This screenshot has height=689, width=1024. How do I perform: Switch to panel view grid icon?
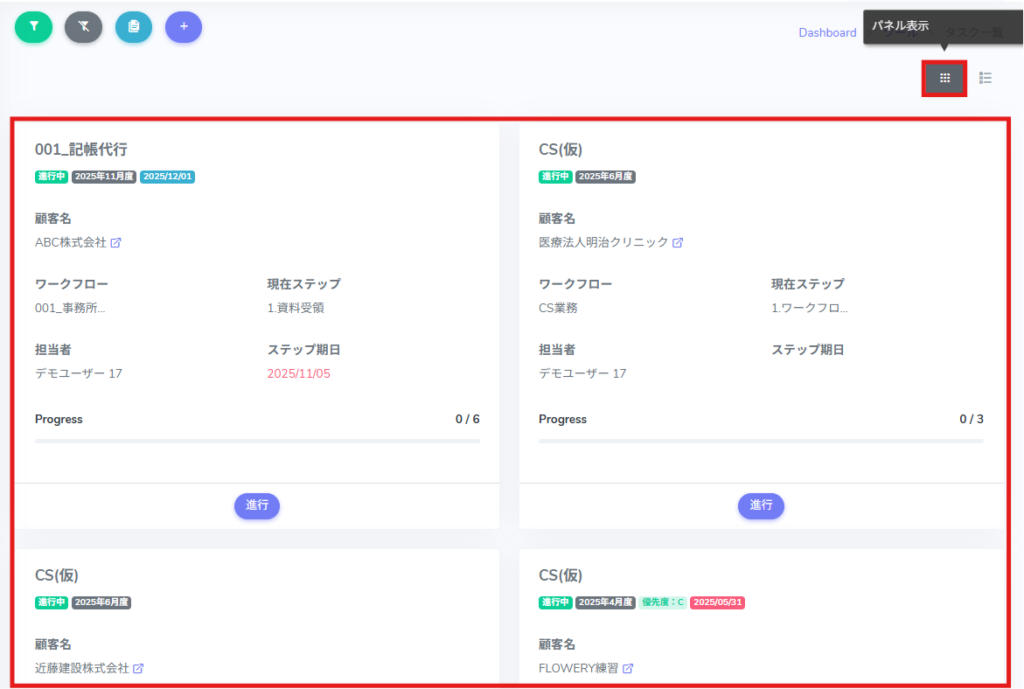pyautogui.click(x=944, y=78)
